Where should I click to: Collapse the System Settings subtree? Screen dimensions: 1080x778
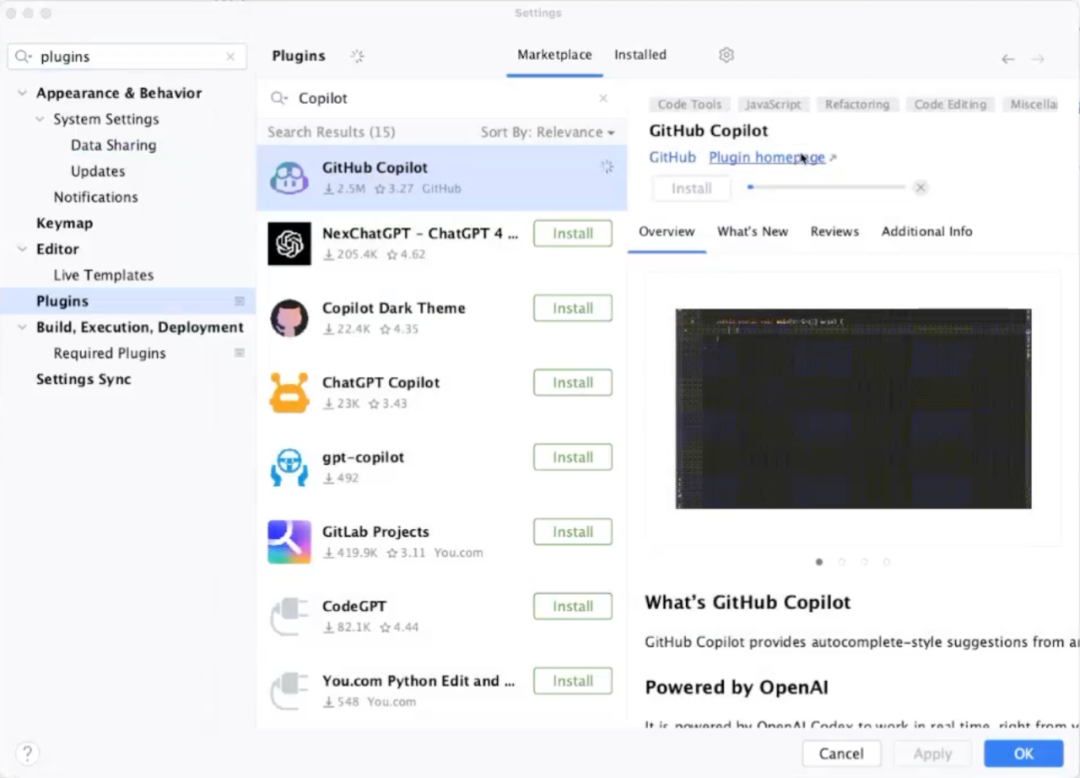40,119
